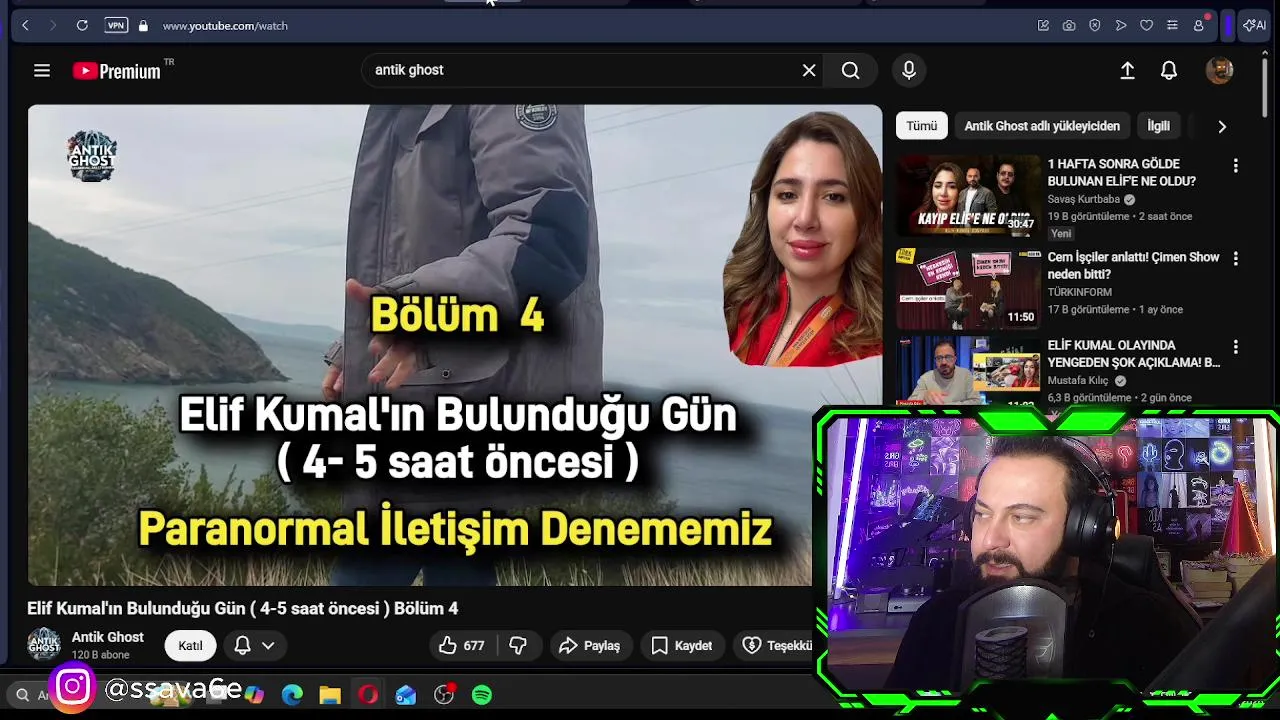This screenshot has width=1280, height=720.
Task: Select the 'İlgili' filter chip
Action: (1158, 126)
